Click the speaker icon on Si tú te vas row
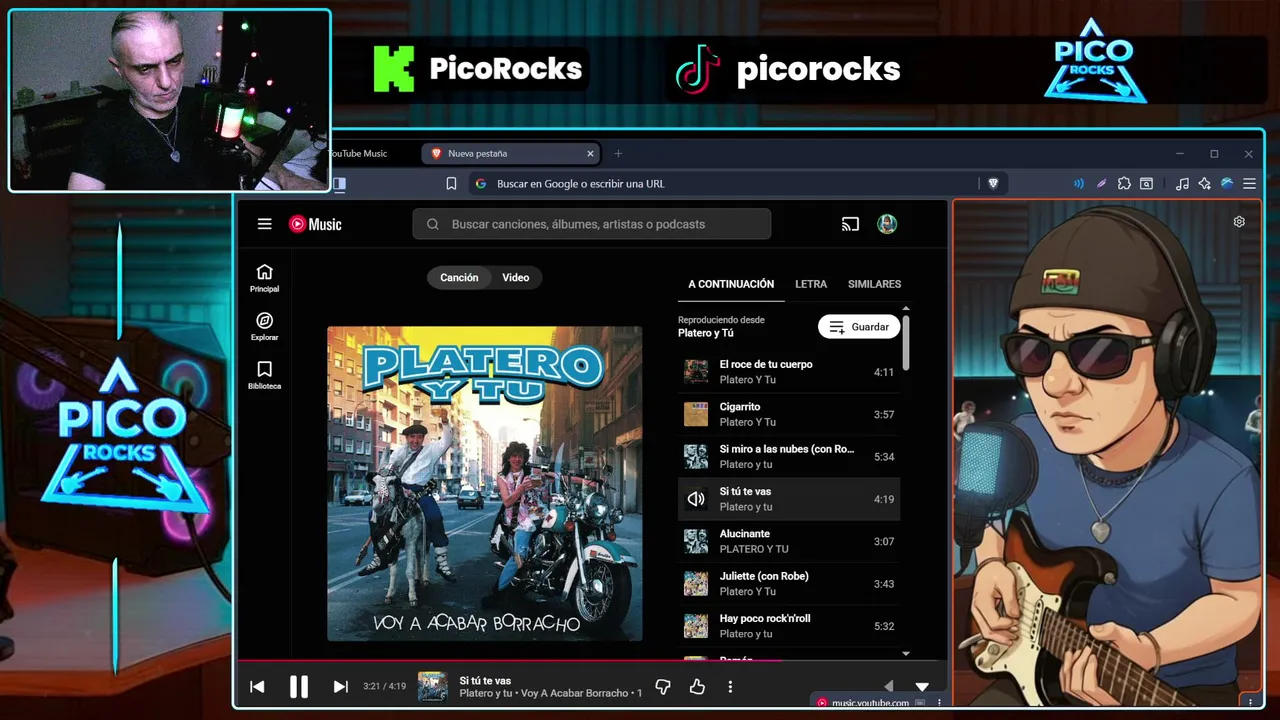The height and width of the screenshot is (720, 1280). (696, 499)
